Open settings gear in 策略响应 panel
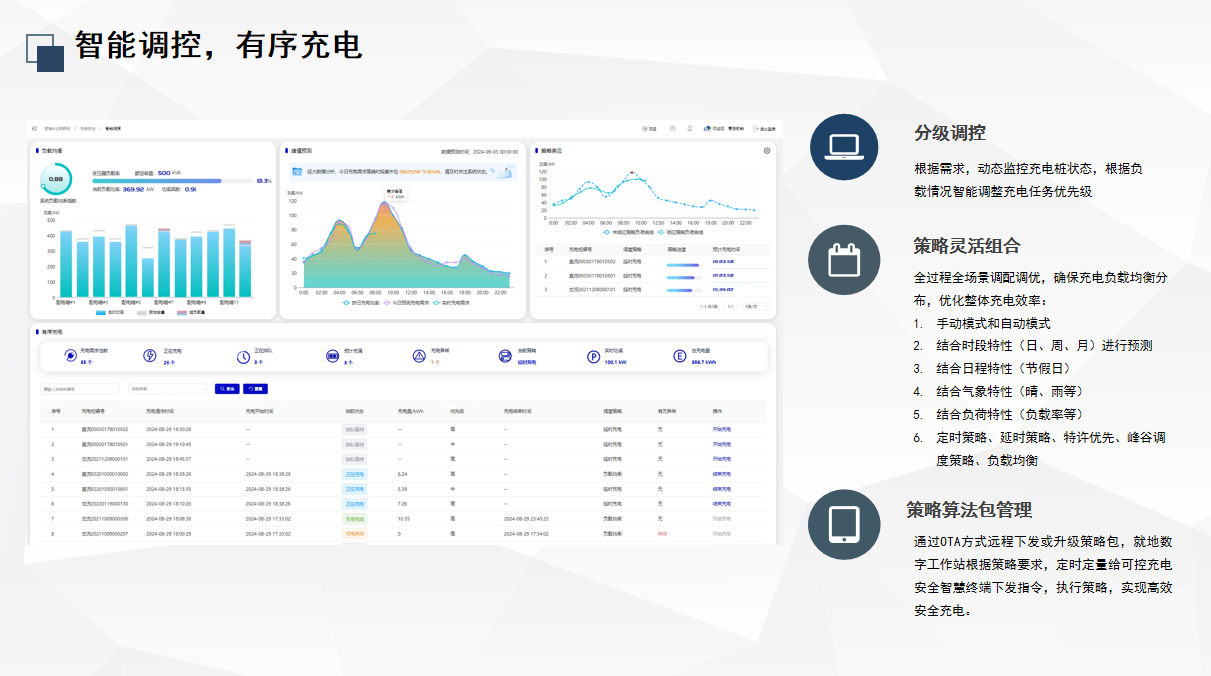Image resolution: width=1211 pixels, height=676 pixels. [x=767, y=151]
